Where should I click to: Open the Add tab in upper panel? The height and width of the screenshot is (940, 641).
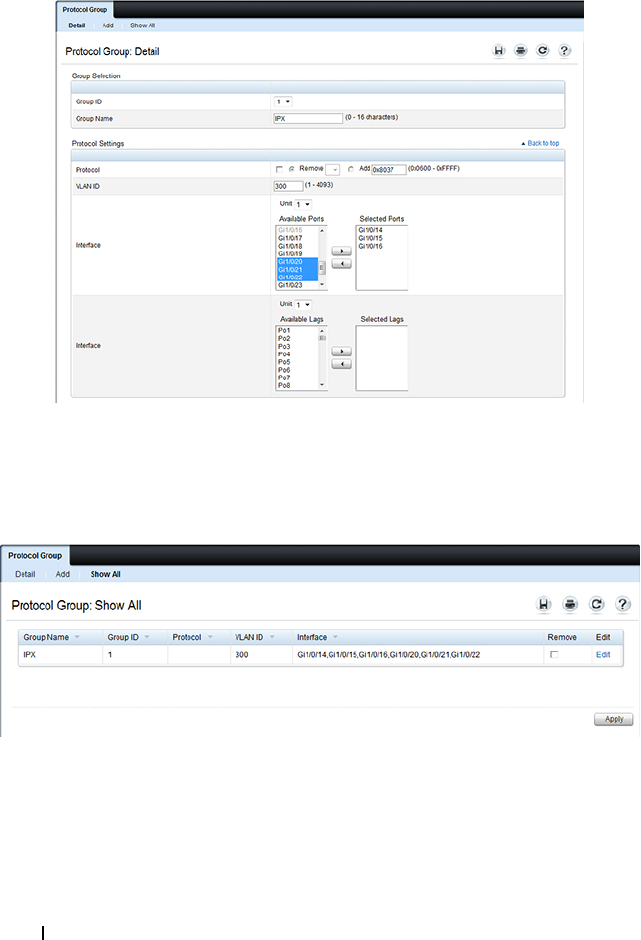[x=108, y=26]
